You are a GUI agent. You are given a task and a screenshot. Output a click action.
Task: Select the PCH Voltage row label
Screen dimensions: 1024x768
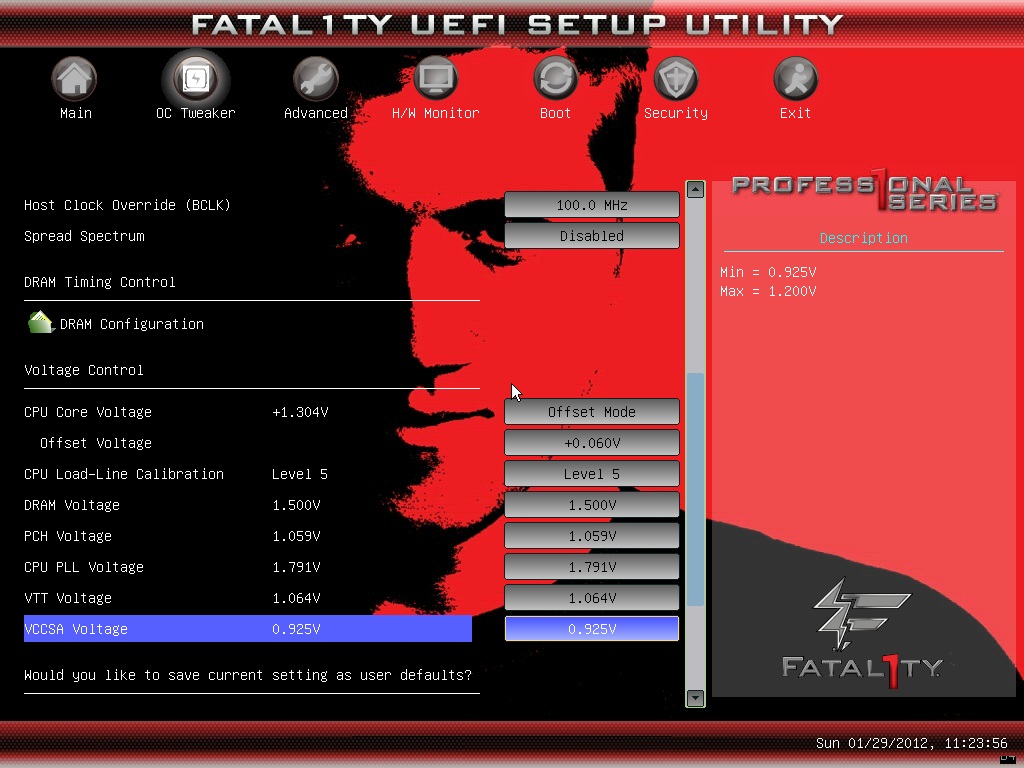68,536
